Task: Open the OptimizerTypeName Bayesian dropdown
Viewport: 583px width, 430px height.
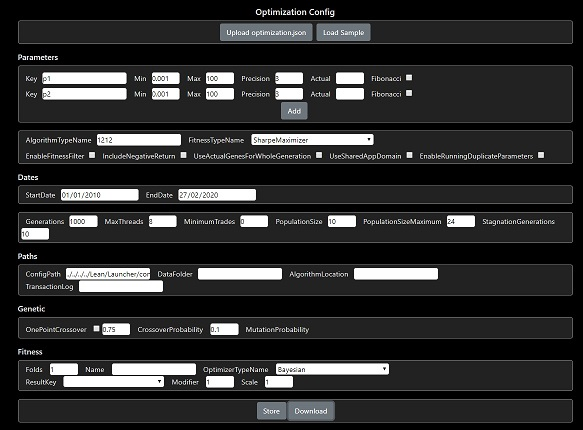Action: 332,369
